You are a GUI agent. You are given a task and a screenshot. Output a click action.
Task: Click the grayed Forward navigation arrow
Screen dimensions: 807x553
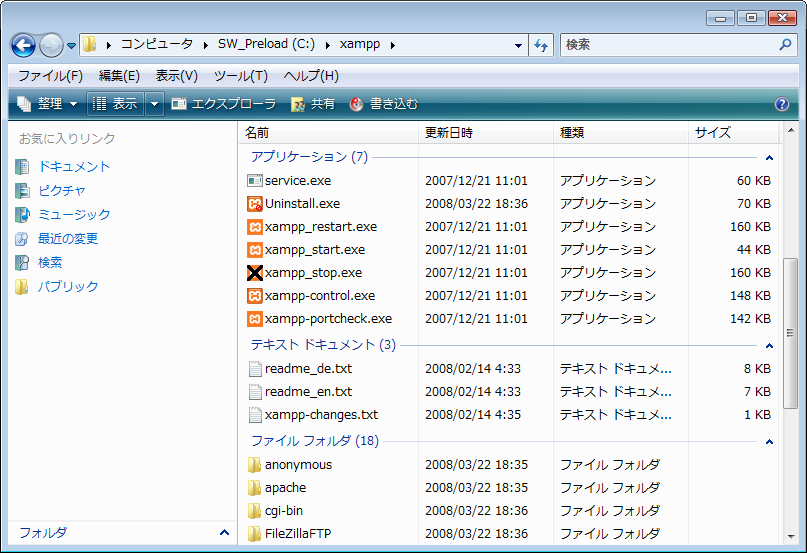coord(51,45)
